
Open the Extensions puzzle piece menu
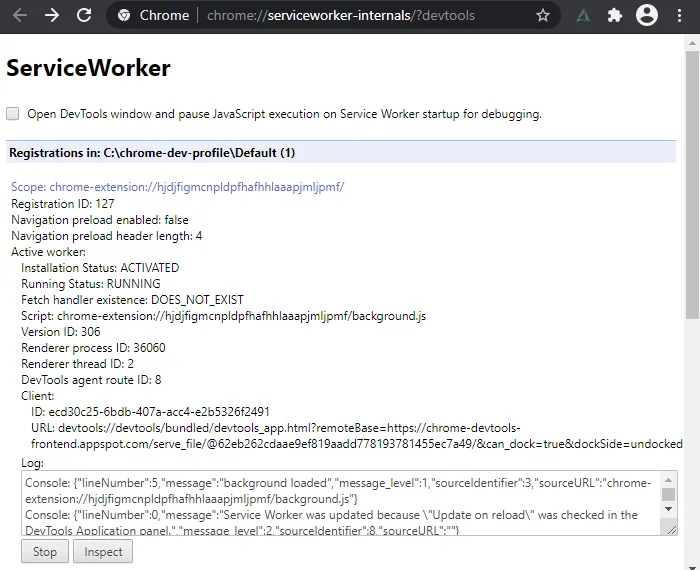(615, 16)
